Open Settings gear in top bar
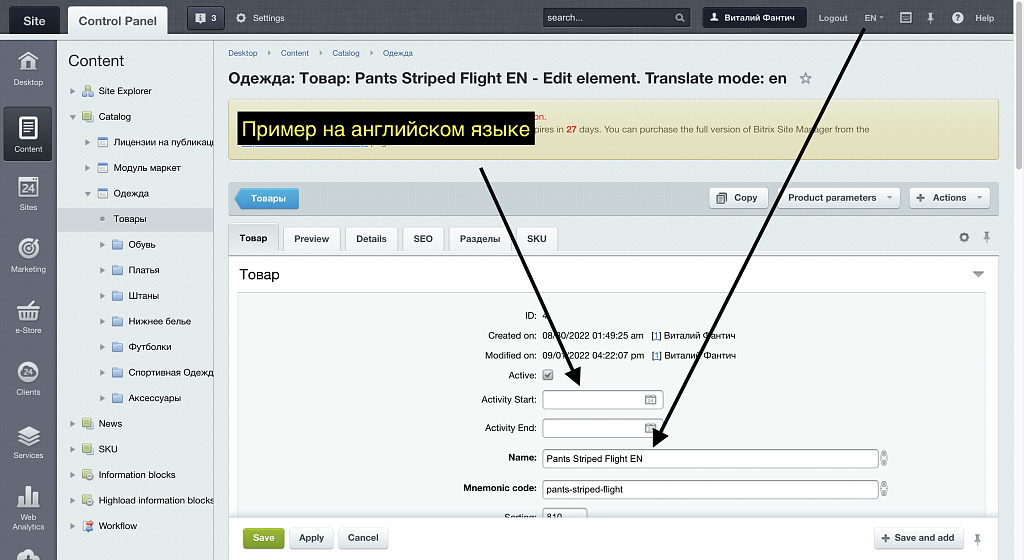 click(x=260, y=18)
